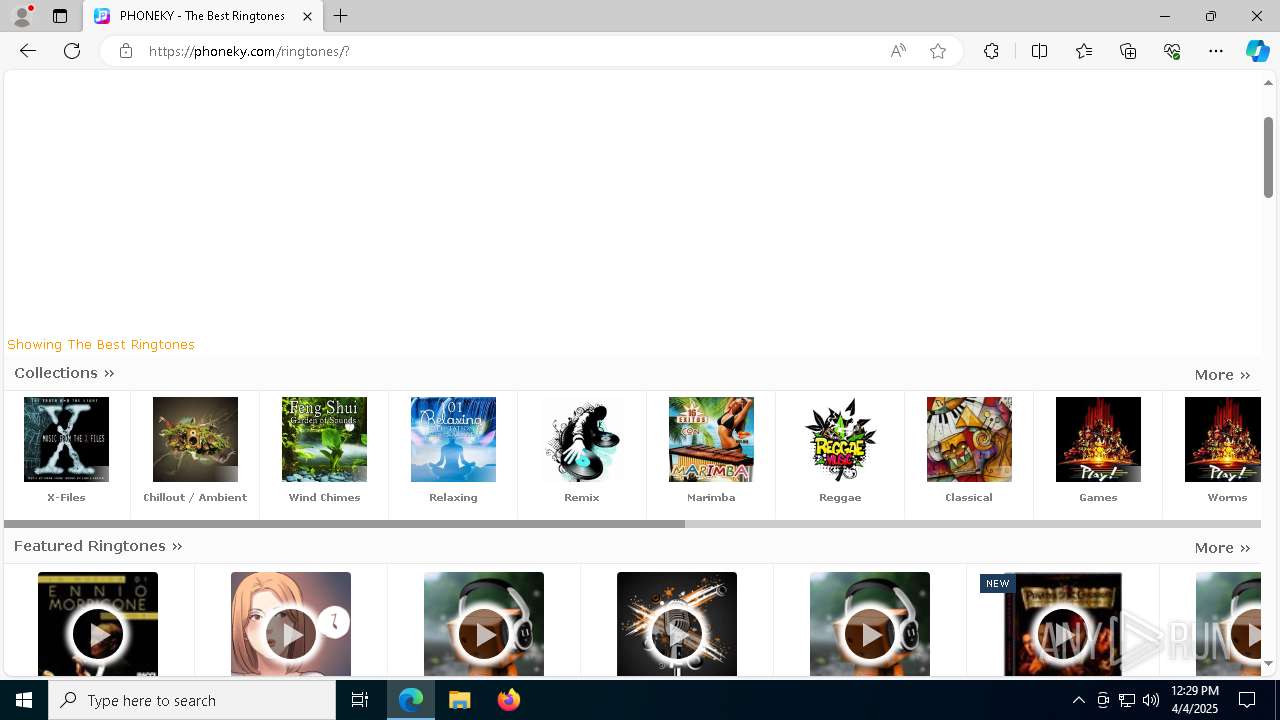The image size is (1280, 720).
Task: Open the Collections heading link
Action: click(64, 373)
